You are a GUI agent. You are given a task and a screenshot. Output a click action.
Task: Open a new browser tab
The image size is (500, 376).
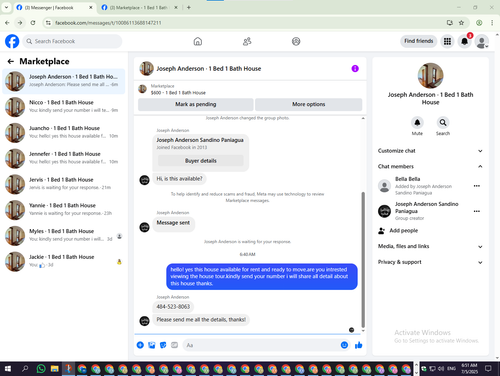pyautogui.click(x=189, y=7)
